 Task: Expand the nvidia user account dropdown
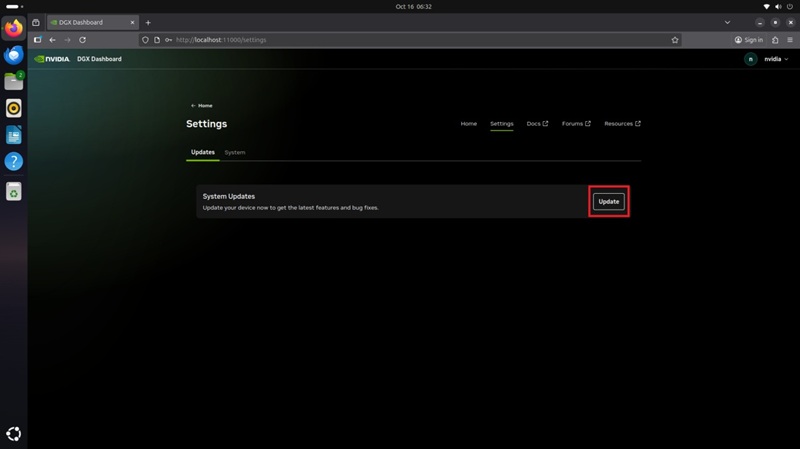776,59
